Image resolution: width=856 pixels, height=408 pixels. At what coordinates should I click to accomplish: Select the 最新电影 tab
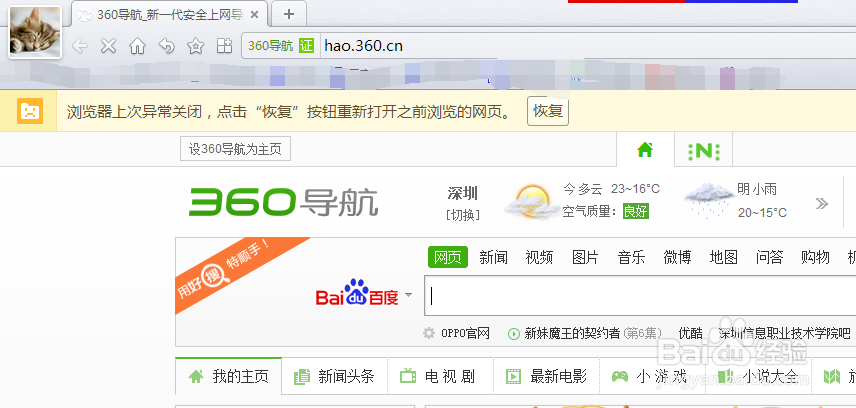pos(545,376)
